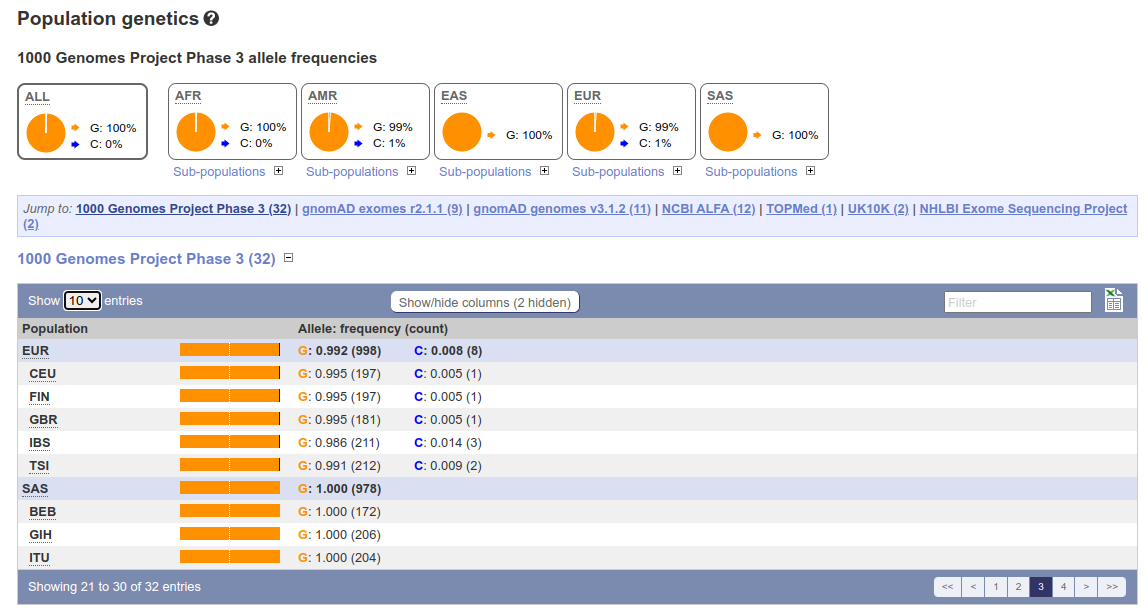The width and height of the screenshot is (1147, 615).
Task: Expand EAS Sub-populations plus toggle
Action: point(544,171)
